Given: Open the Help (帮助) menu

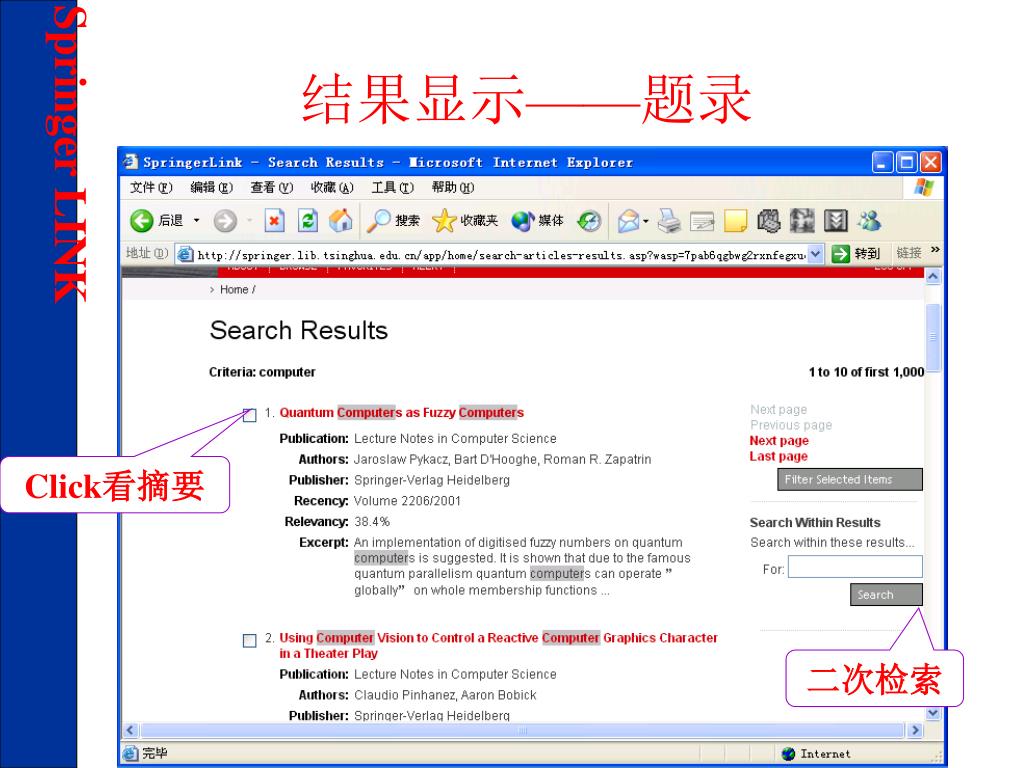Looking at the screenshot, I should [453, 187].
